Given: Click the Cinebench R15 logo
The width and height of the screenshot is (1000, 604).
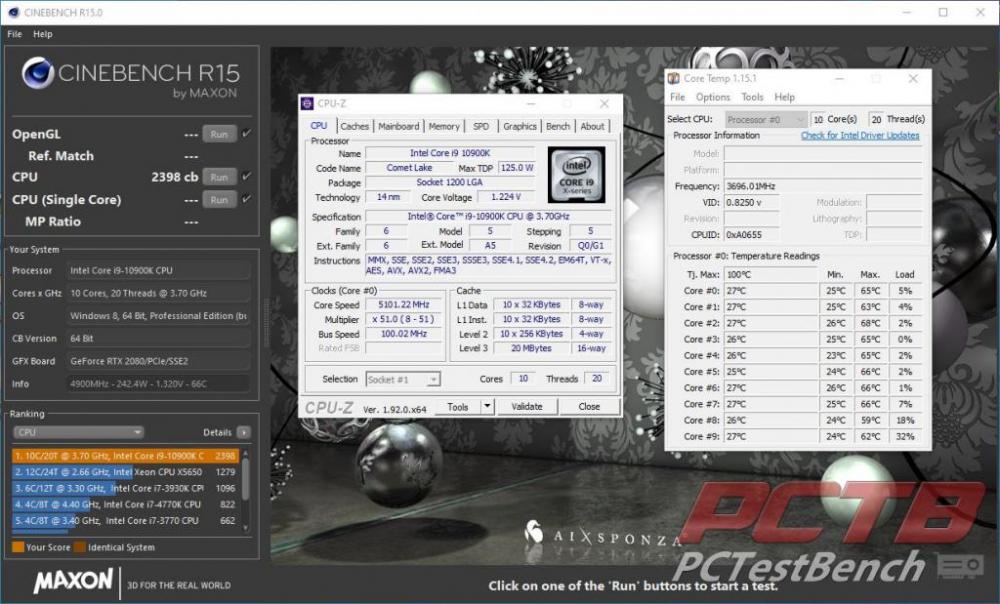Looking at the screenshot, I should click(131, 77).
